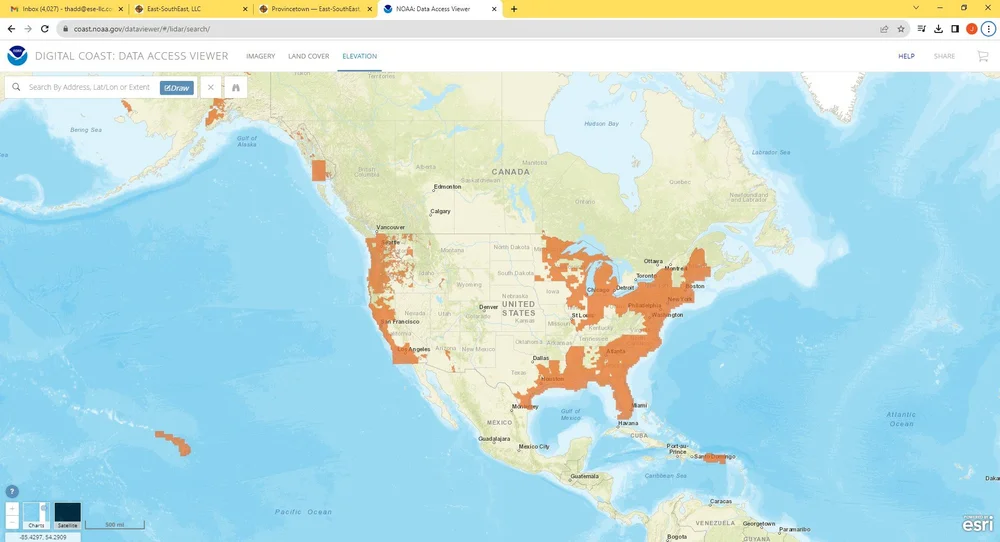The image size is (1000, 542).
Task: Open browser media controls icon
Action: tap(922, 29)
